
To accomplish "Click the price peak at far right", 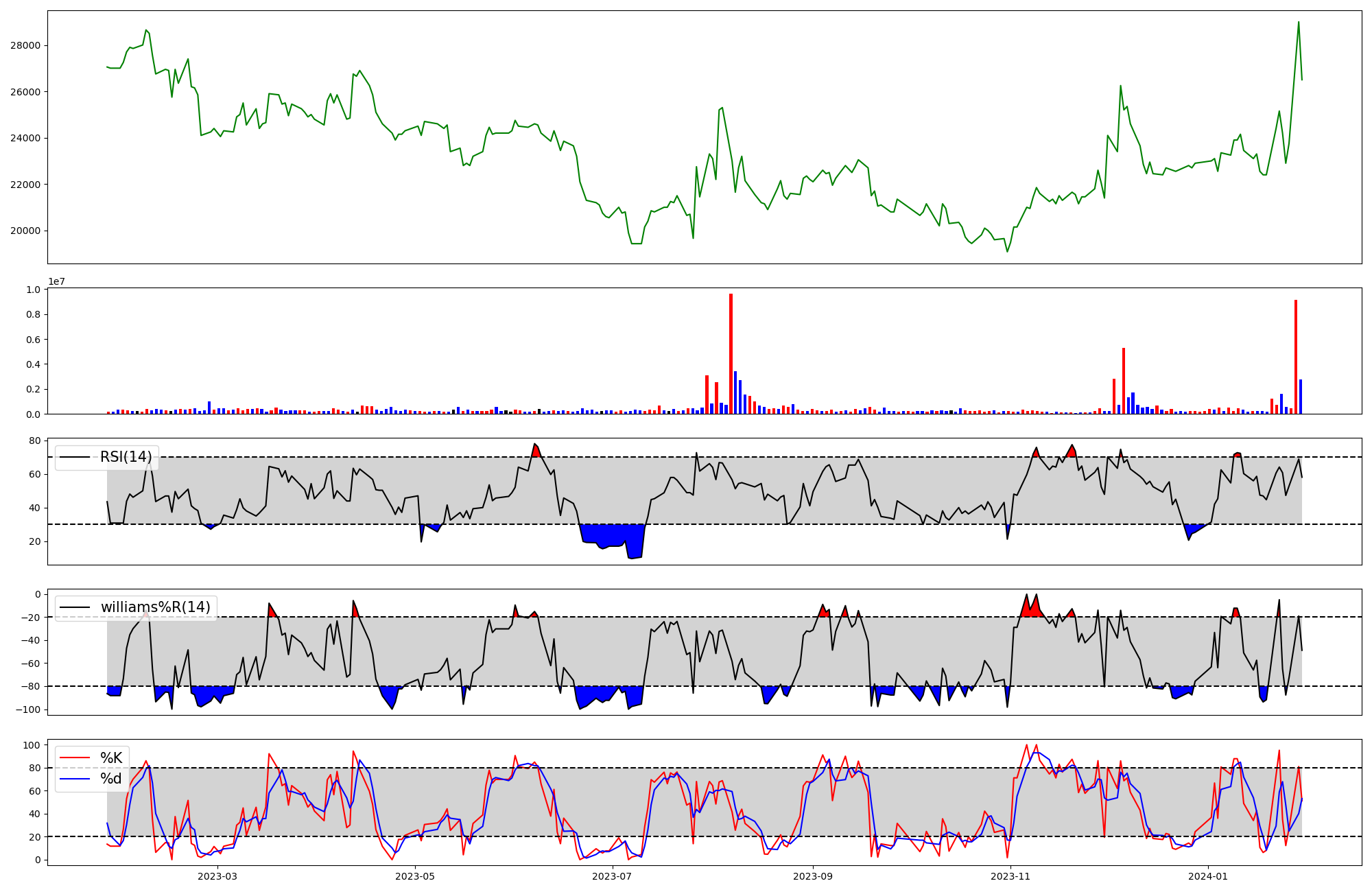I will (x=1299, y=23).
